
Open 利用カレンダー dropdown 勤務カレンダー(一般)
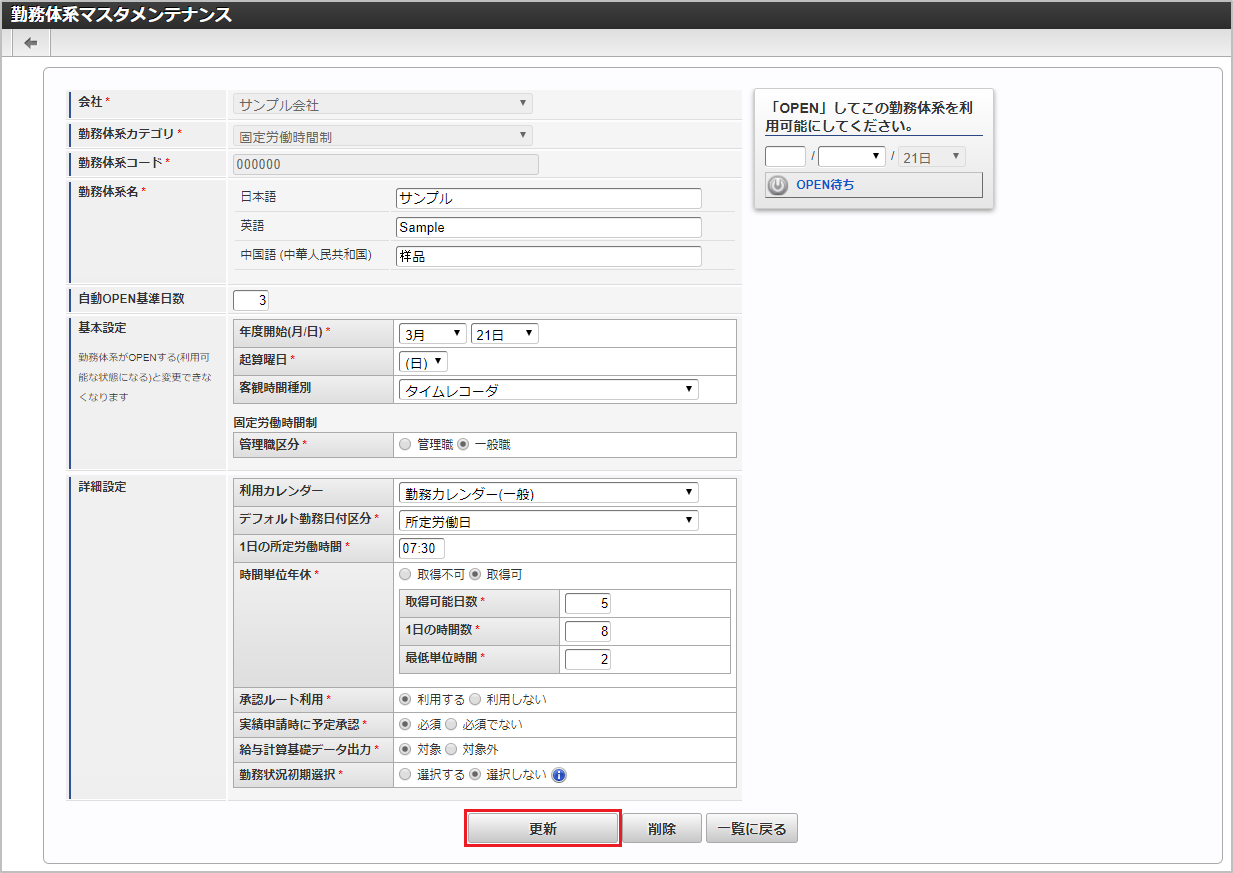pyautogui.click(x=548, y=492)
